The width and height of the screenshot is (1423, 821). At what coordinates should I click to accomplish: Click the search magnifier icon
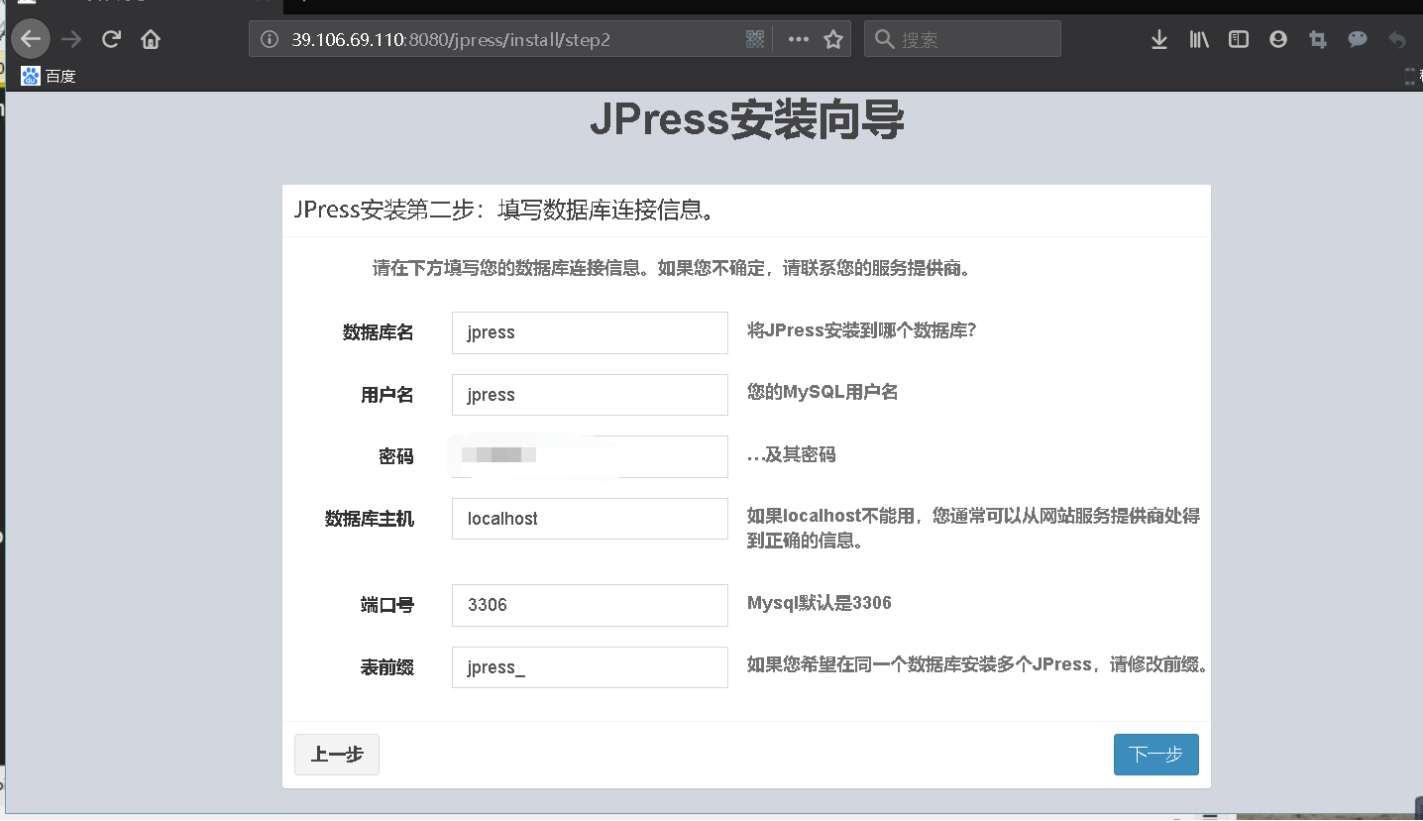click(x=884, y=40)
